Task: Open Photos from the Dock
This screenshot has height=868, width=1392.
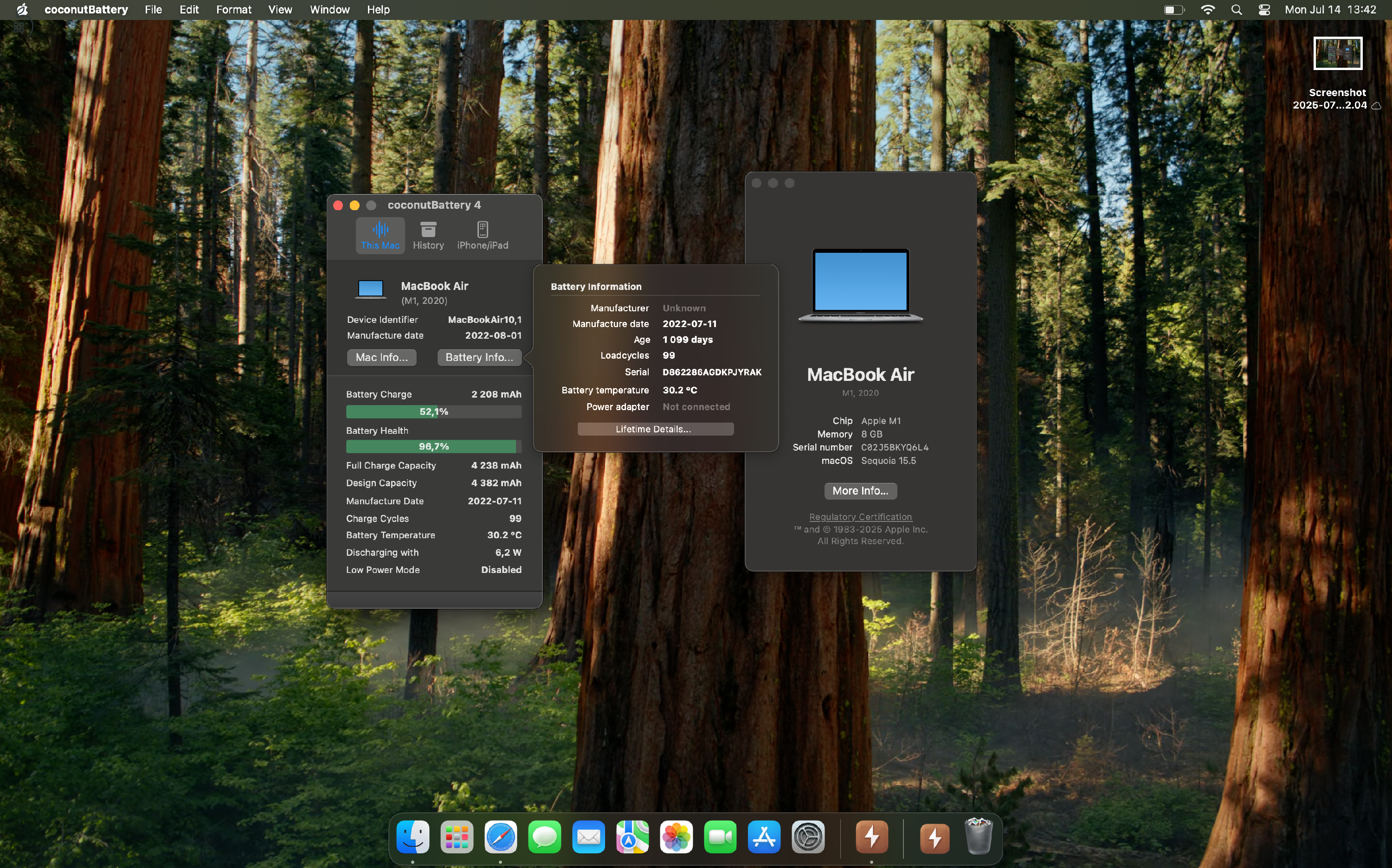Action: (676, 836)
